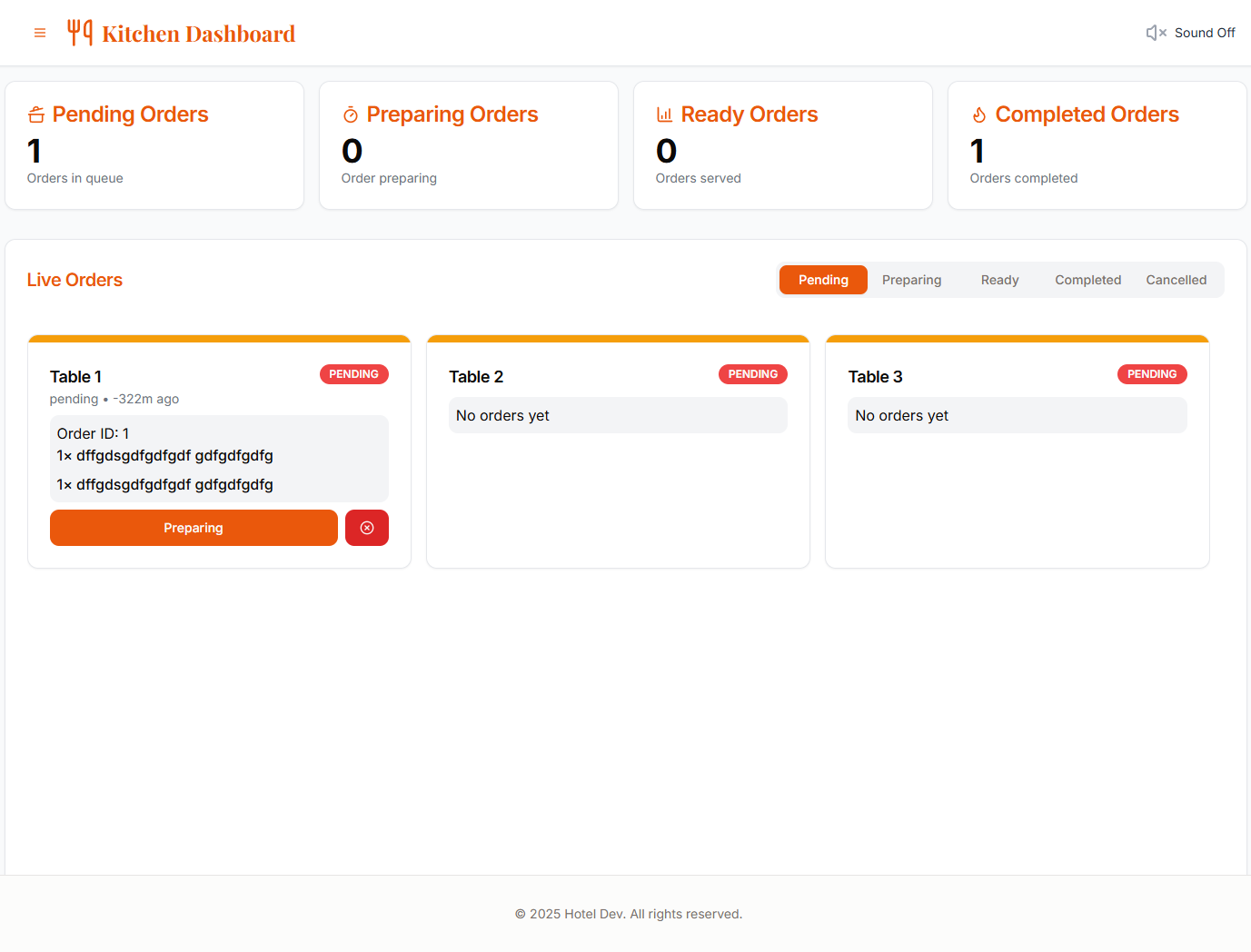Select the Cancelled filter option
Screen dimensions: 1251x952
(x=1177, y=280)
